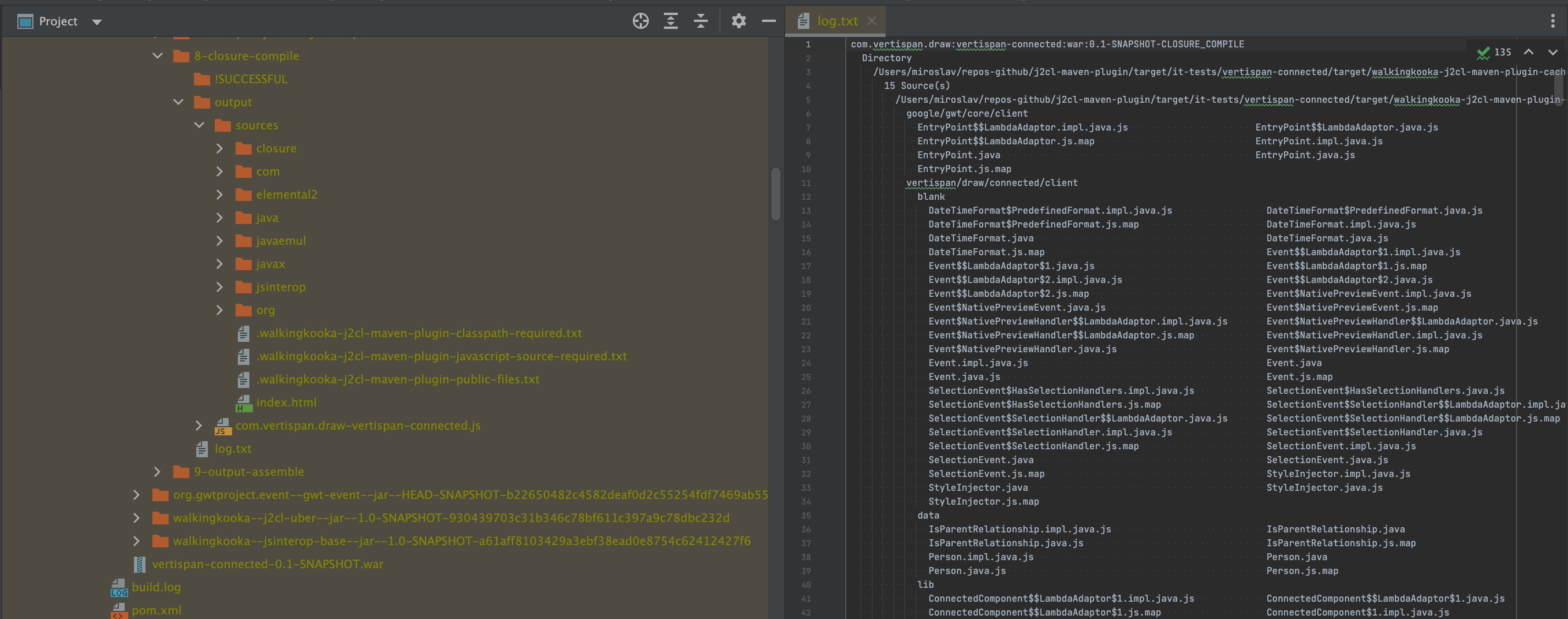The image size is (1568, 619).
Task: Open Project panel settings gear
Action: click(738, 21)
